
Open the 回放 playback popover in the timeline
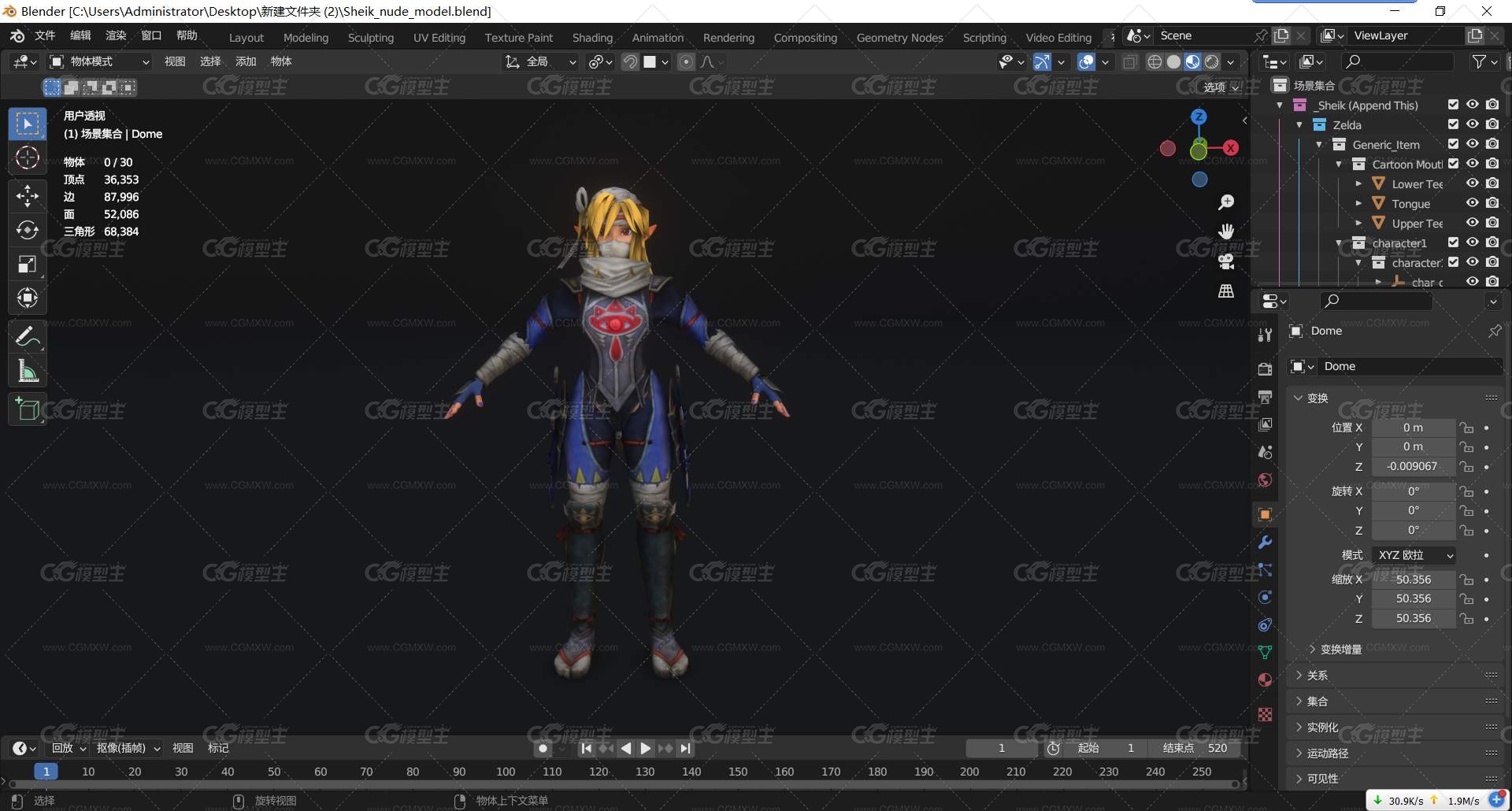point(68,749)
